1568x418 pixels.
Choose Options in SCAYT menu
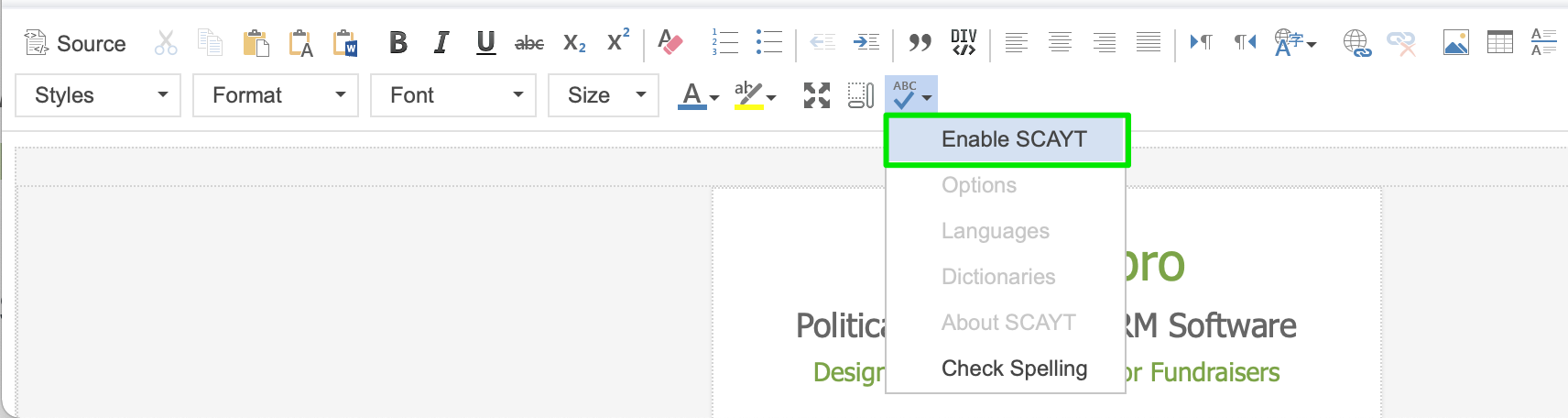coord(1006,185)
